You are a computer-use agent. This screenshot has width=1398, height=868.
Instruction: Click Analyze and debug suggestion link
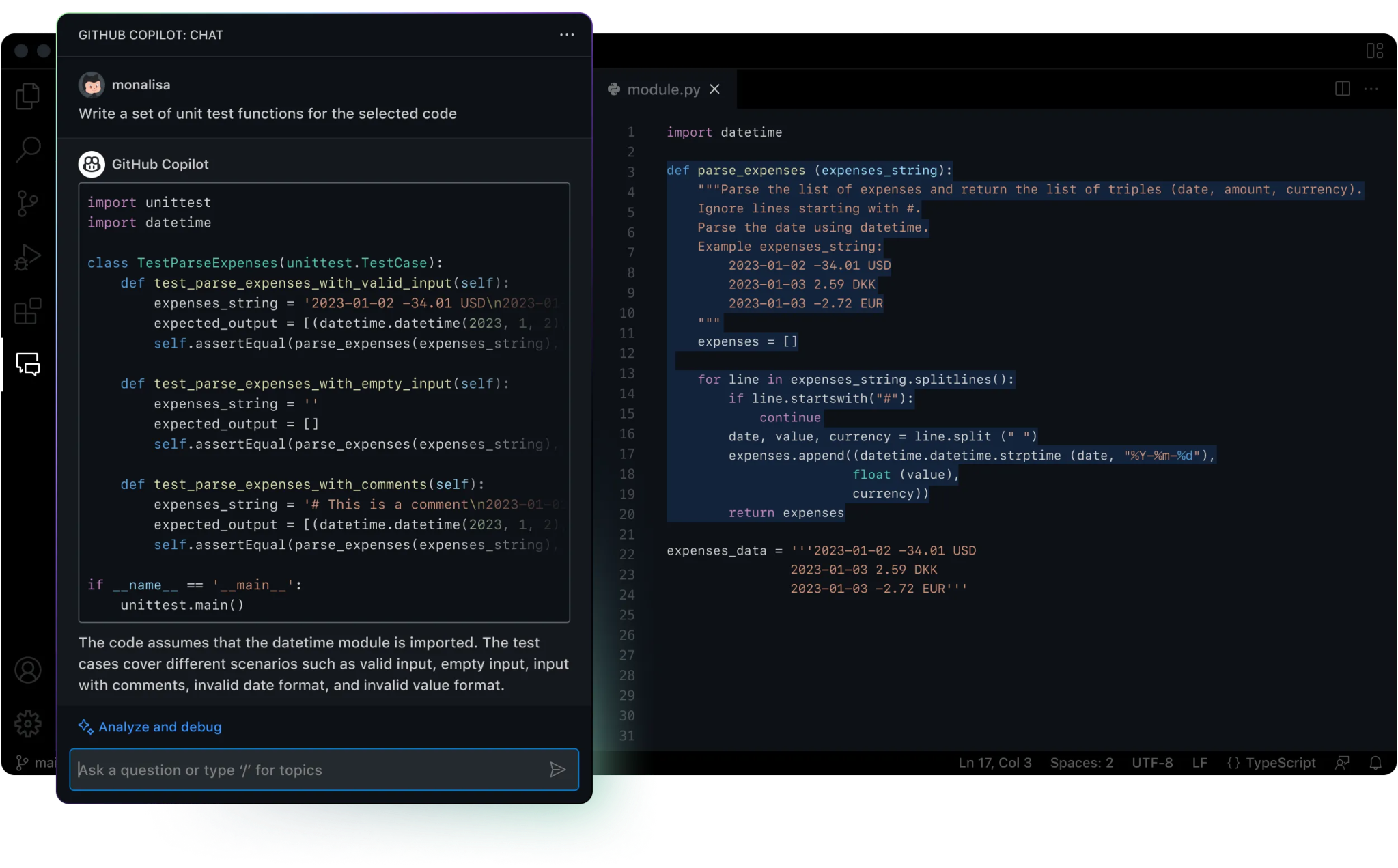(x=159, y=727)
